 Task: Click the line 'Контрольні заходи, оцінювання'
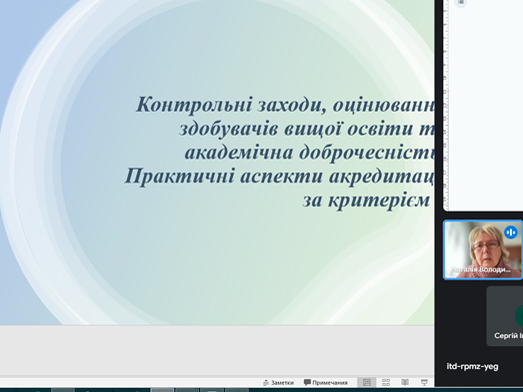pos(285,104)
